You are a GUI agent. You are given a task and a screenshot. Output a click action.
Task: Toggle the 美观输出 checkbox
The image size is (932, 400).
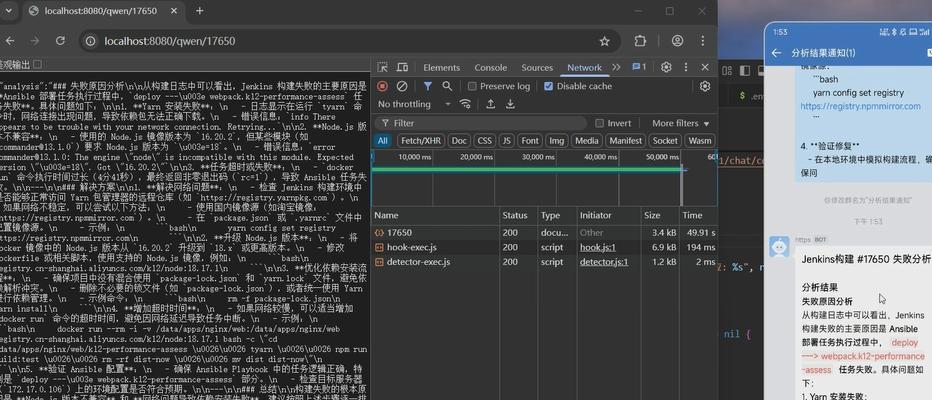click(37, 64)
